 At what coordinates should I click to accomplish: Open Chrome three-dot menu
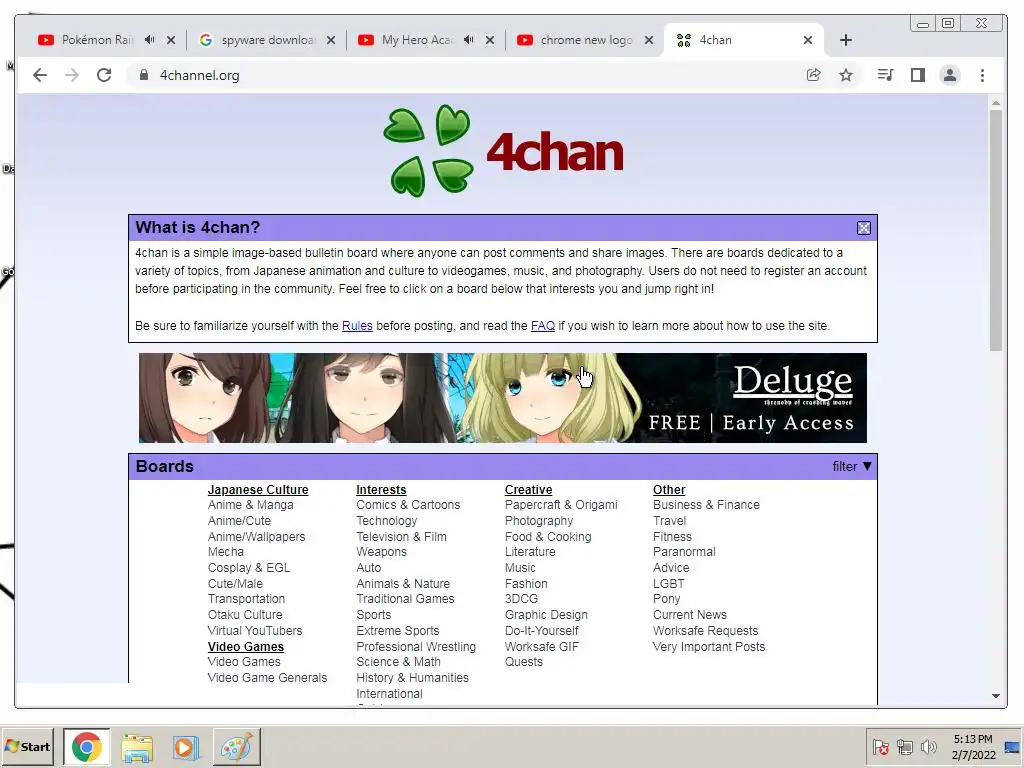(982, 75)
